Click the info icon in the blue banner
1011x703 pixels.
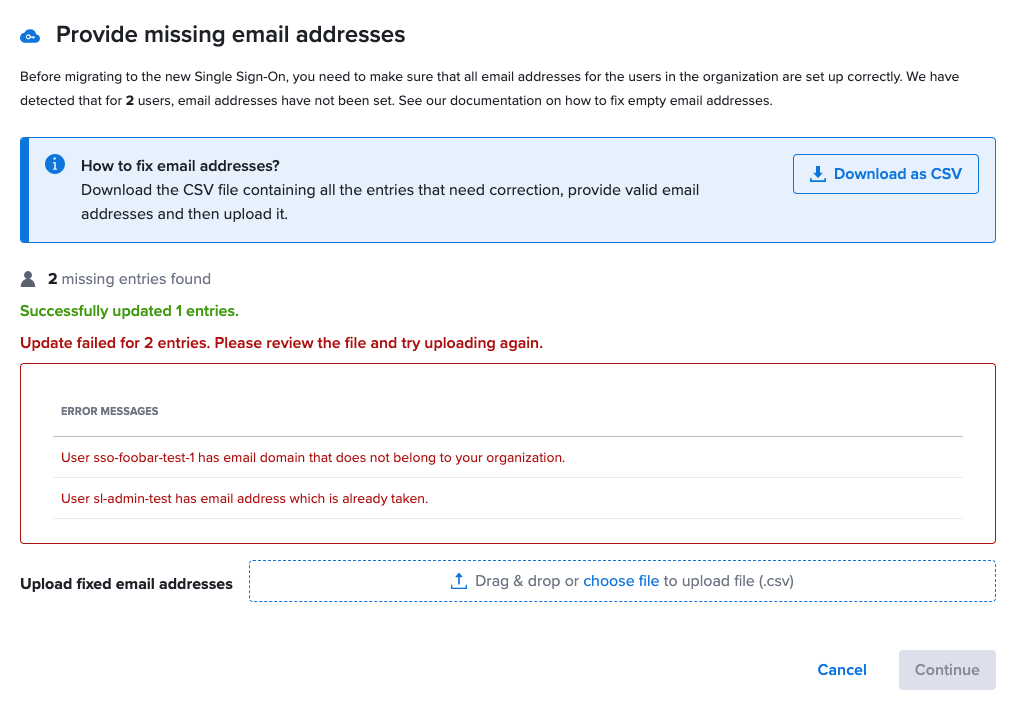pyautogui.click(x=55, y=164)
